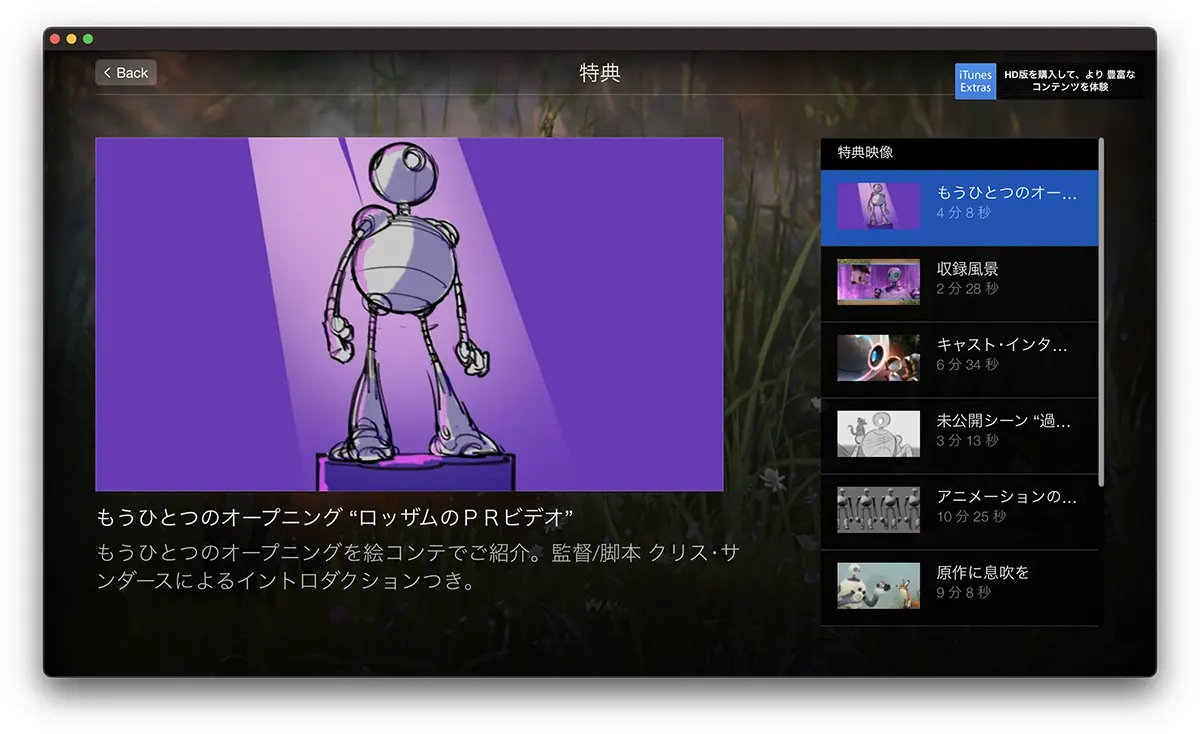Select the もうひとつのオー… thumbnail in list
This screenshot has width=1200, height=734.
pos(878,207)
